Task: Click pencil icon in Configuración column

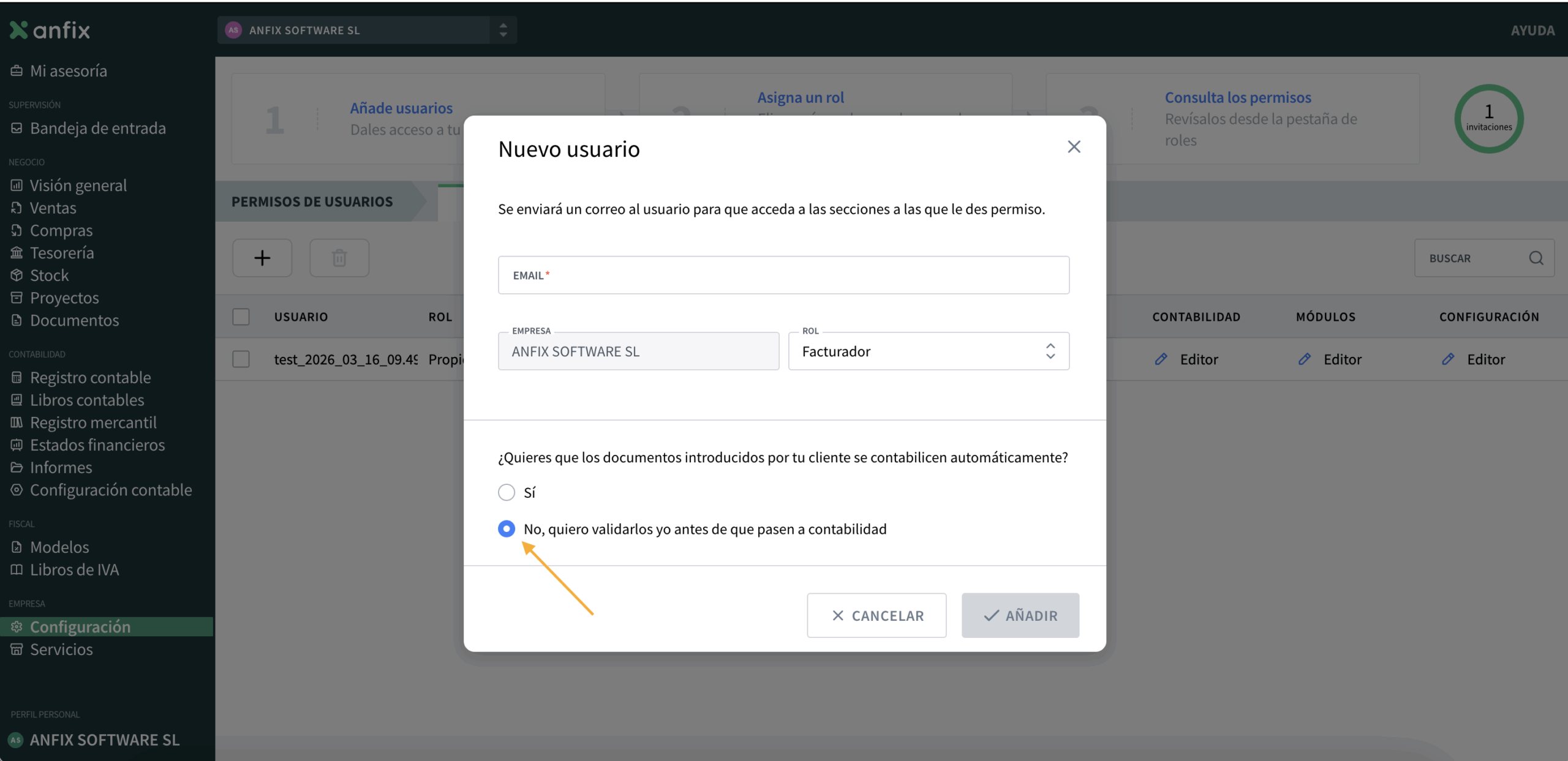Action: [x=1447, y=359]
